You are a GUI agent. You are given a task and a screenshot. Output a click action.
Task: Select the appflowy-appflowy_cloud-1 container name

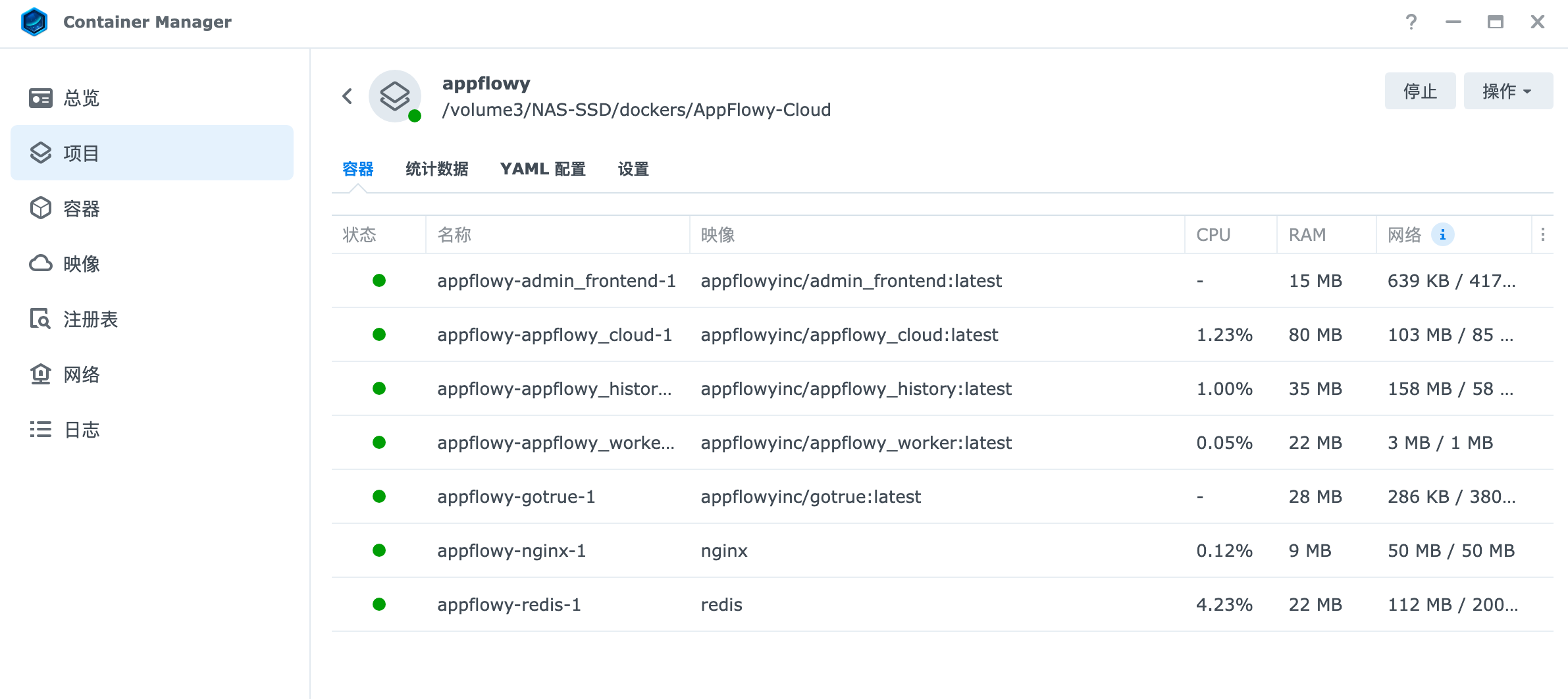coord(555,335)
